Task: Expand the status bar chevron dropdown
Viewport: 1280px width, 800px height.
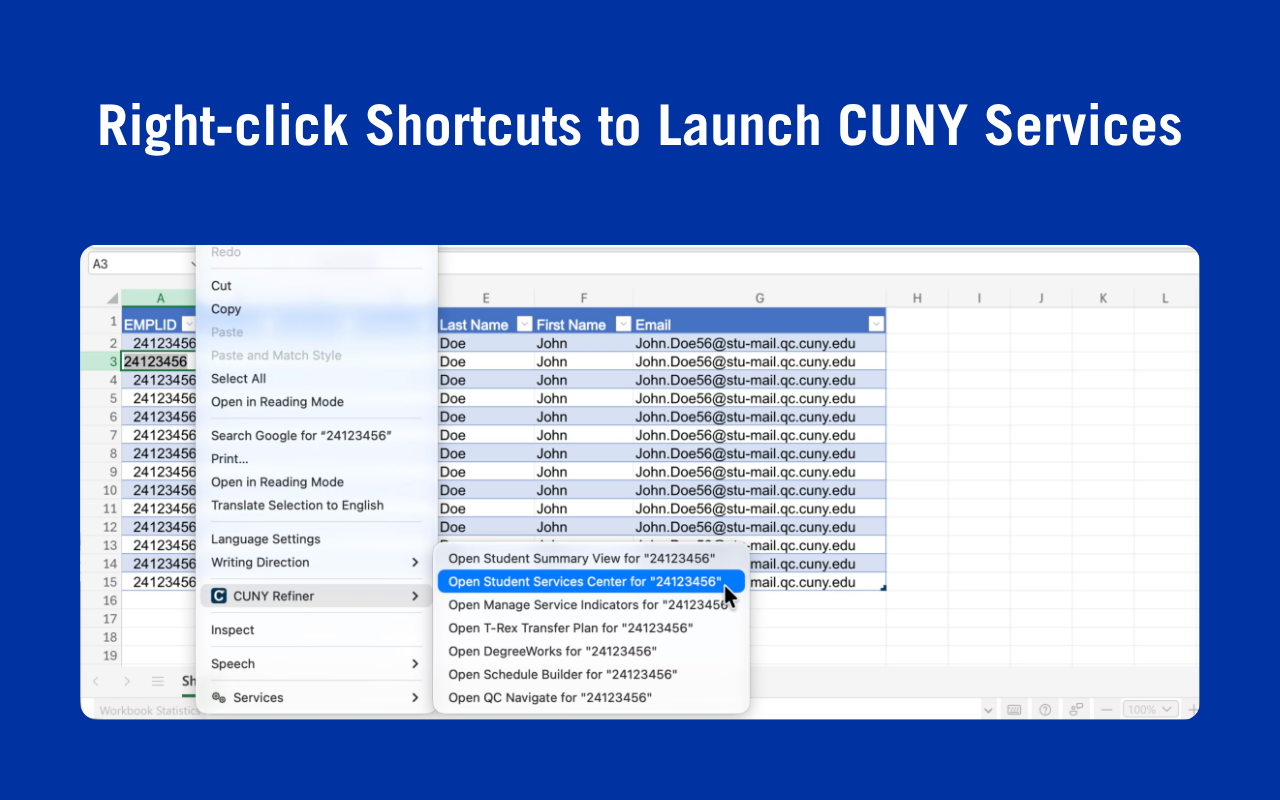Action: (989, 709)
